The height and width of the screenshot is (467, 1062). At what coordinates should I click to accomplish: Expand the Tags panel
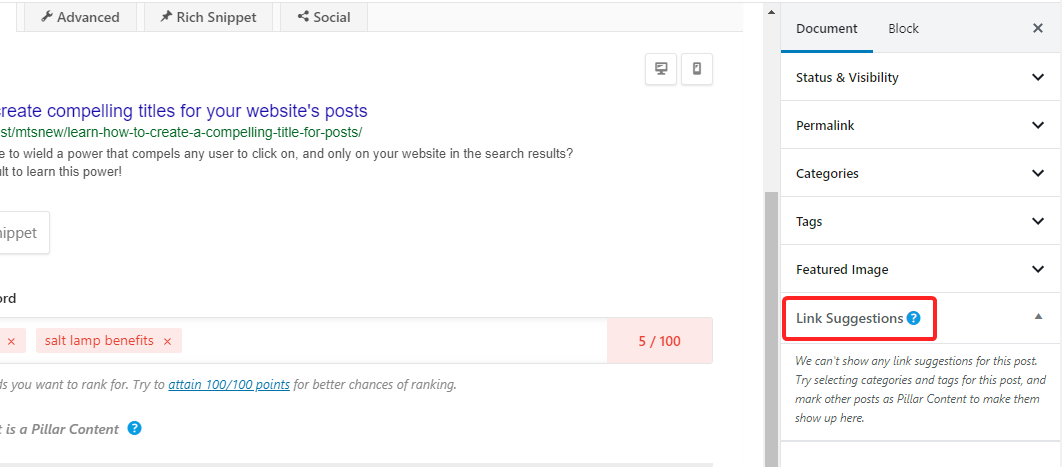920,221
